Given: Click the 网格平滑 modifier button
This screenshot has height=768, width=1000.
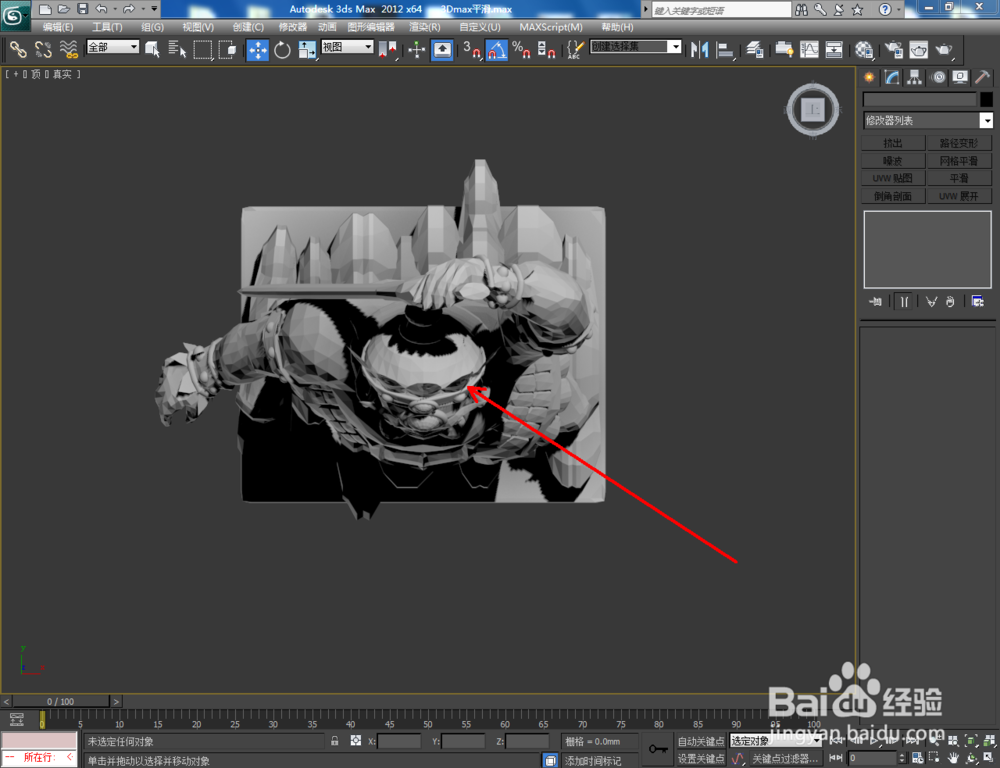Looking at the screenshot, I should [x=959, y=161].
